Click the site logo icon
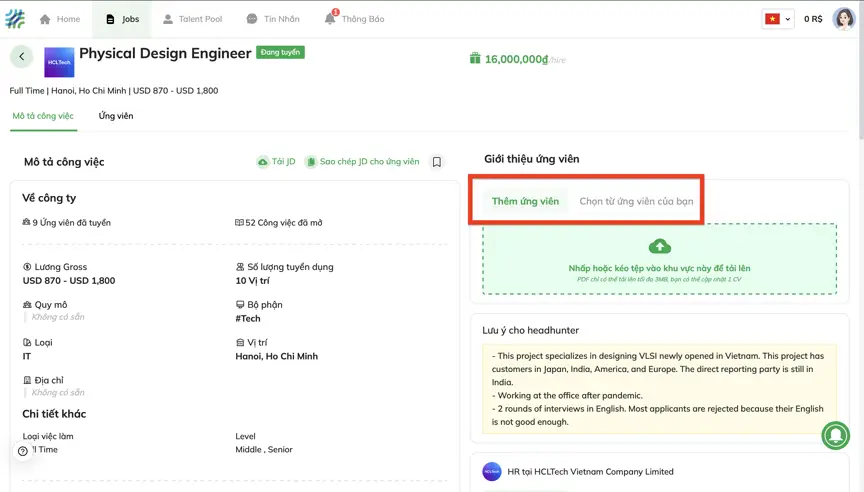Screen dimensions: 864x492 click(x=13, y=19)
